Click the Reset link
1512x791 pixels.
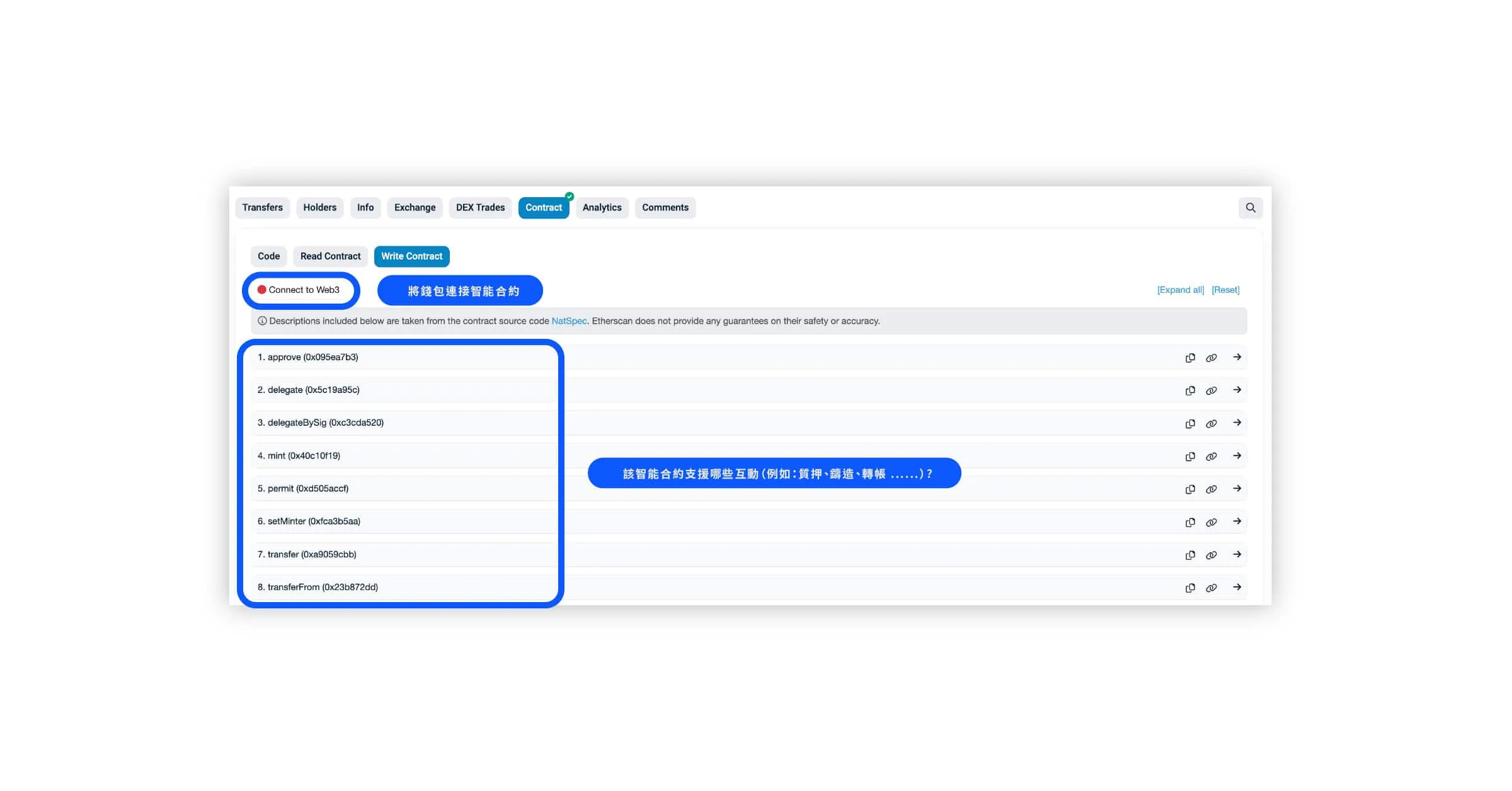1225,290
